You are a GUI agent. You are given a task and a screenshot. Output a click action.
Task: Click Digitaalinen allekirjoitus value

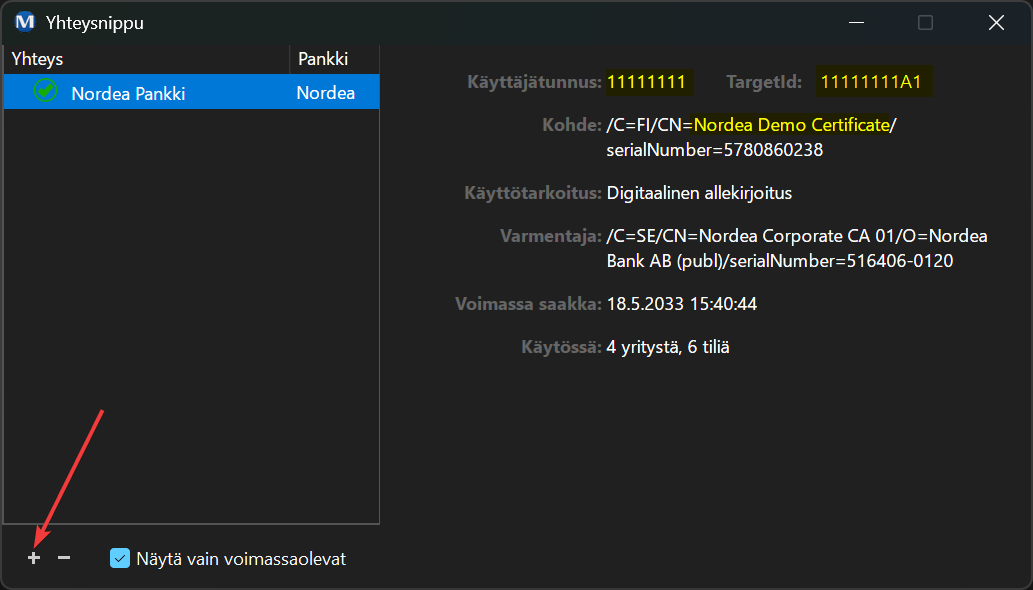699,194
